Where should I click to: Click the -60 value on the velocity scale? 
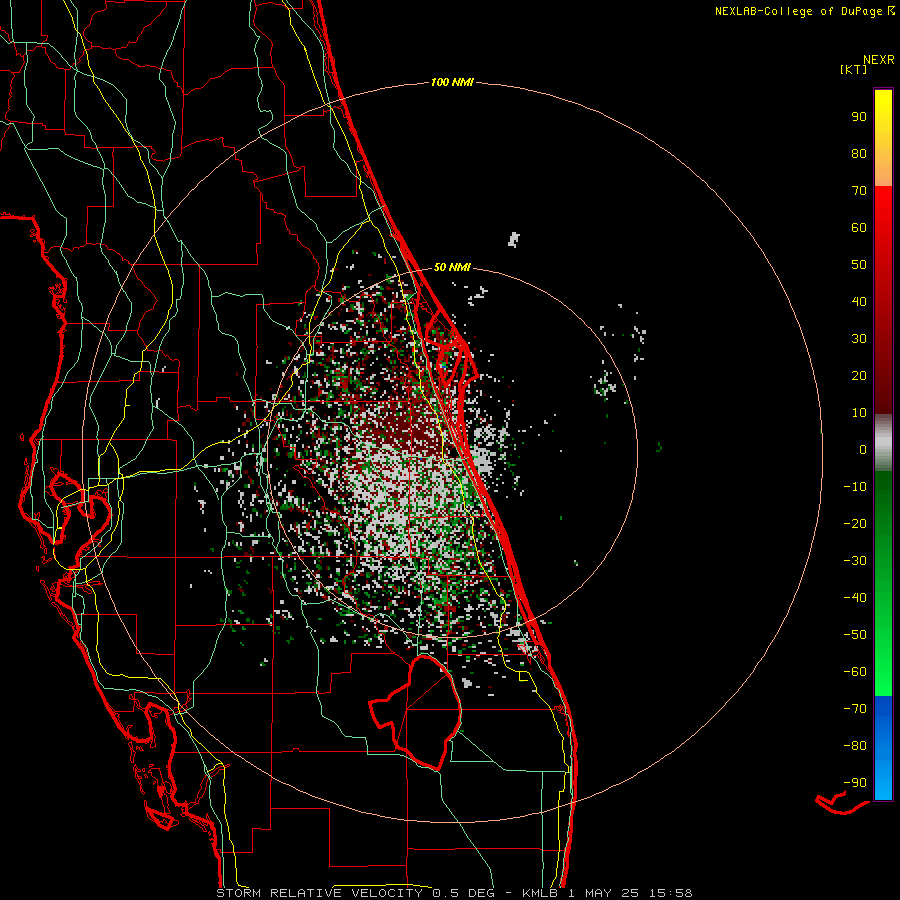pos(855,672)
